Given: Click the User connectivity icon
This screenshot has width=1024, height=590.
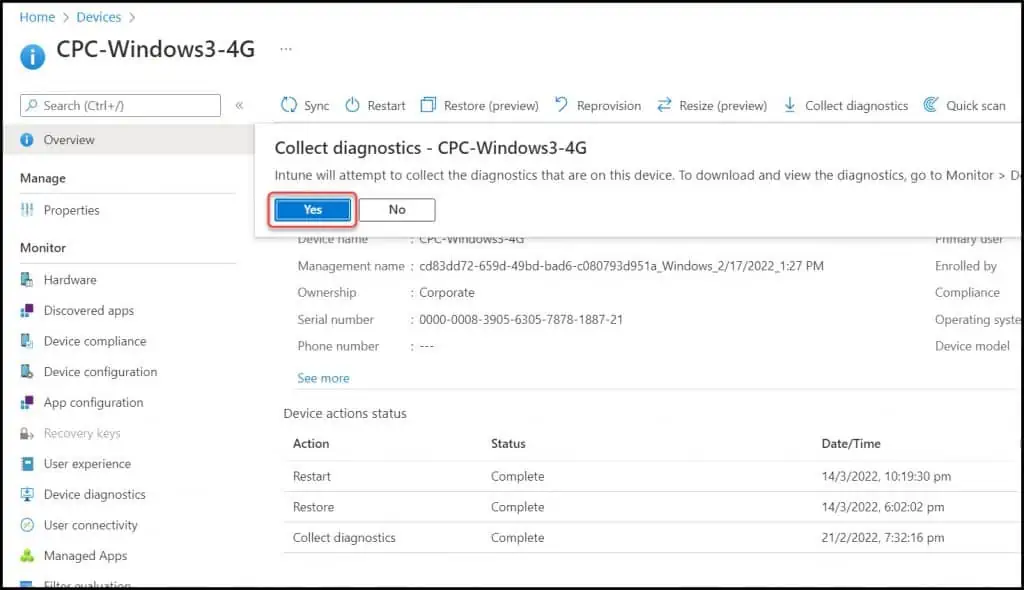Looking at the screenshot, I should point(27,525).
